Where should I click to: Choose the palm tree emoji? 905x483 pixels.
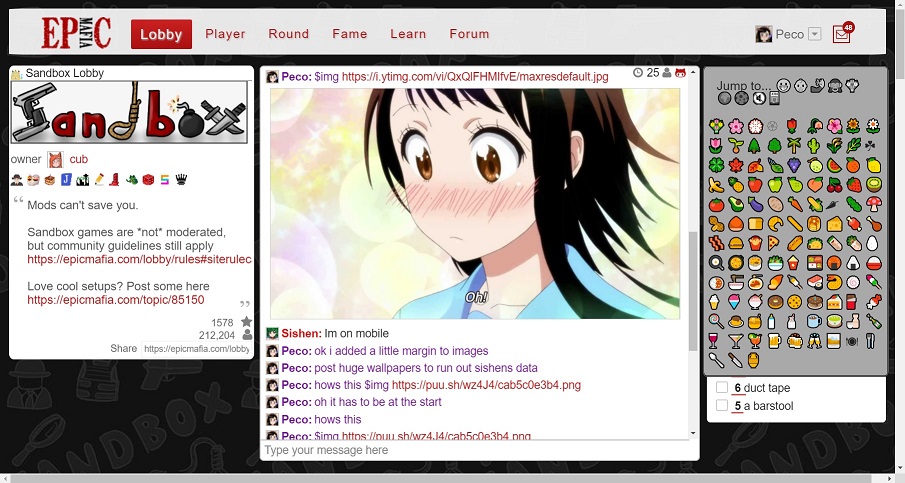794,145
